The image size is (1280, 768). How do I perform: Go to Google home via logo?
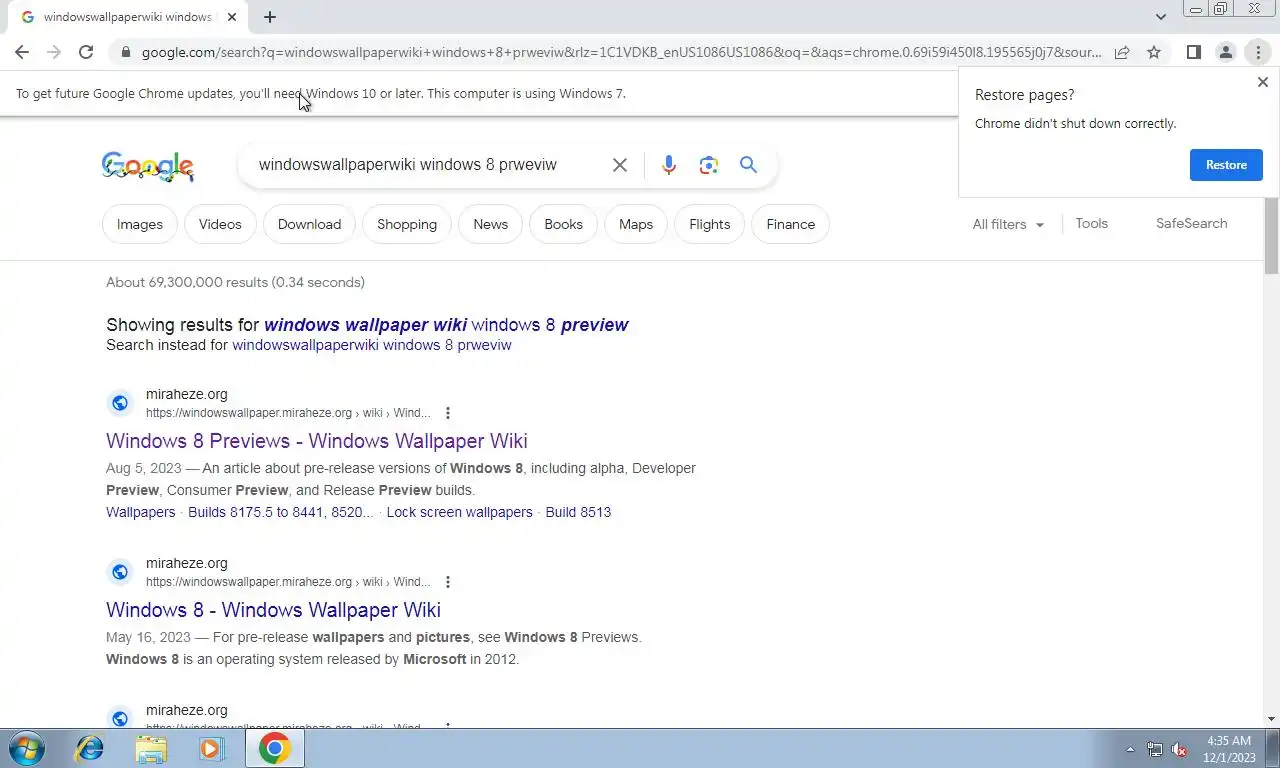[x=148, y=167]
